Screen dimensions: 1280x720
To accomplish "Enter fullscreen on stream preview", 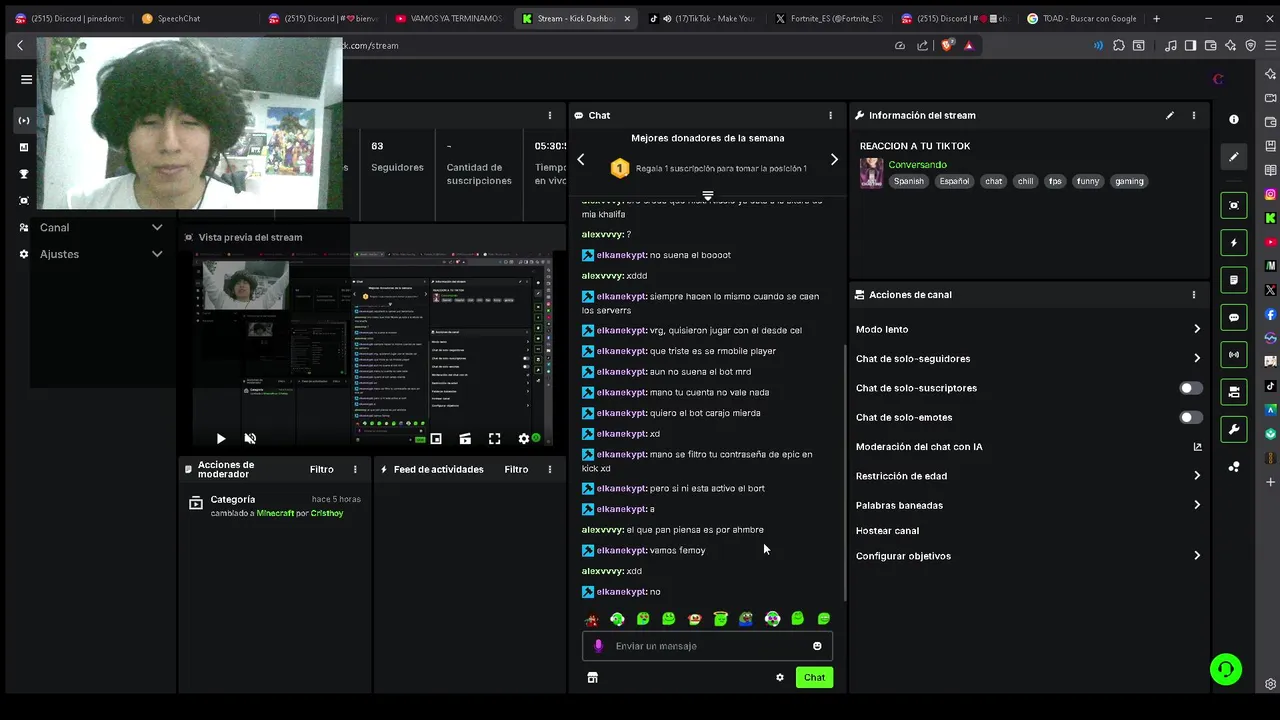I will (x=494, y=438).
